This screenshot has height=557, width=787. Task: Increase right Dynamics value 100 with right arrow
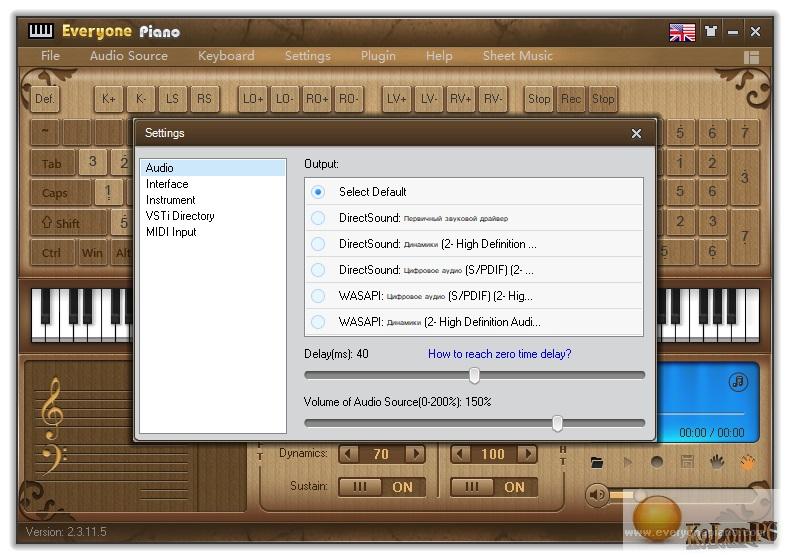[x=527, y=454]
